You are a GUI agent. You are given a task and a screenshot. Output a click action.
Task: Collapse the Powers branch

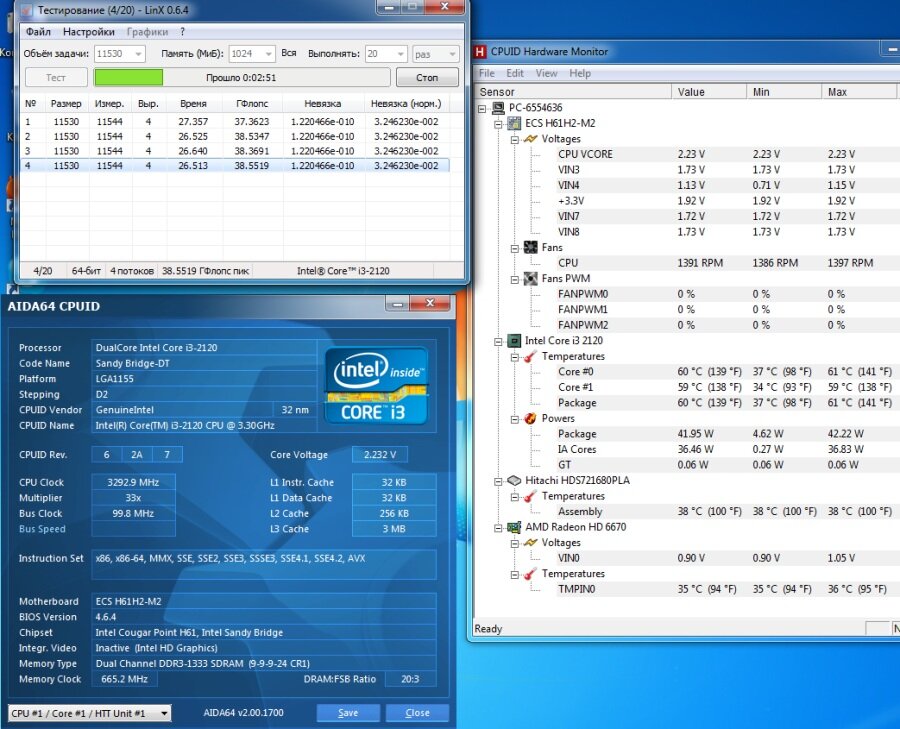pos(515,419)
